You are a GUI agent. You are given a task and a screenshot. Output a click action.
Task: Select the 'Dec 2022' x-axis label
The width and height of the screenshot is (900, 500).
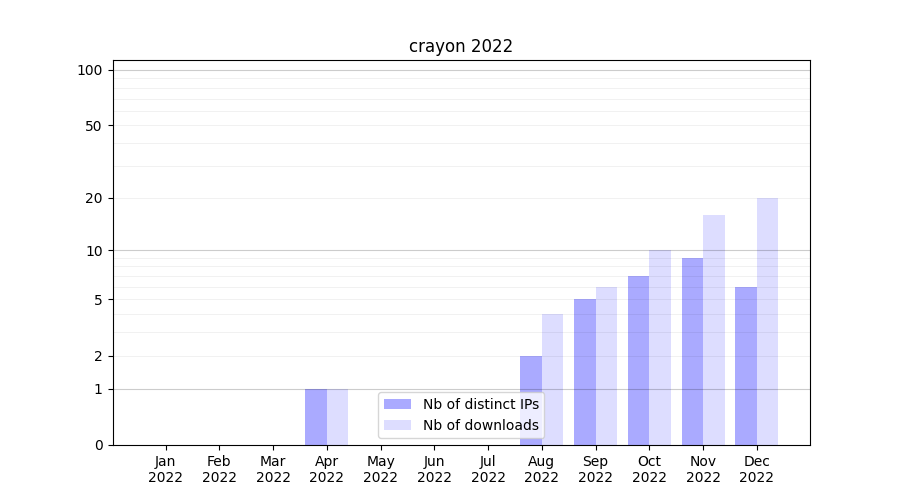757,469
